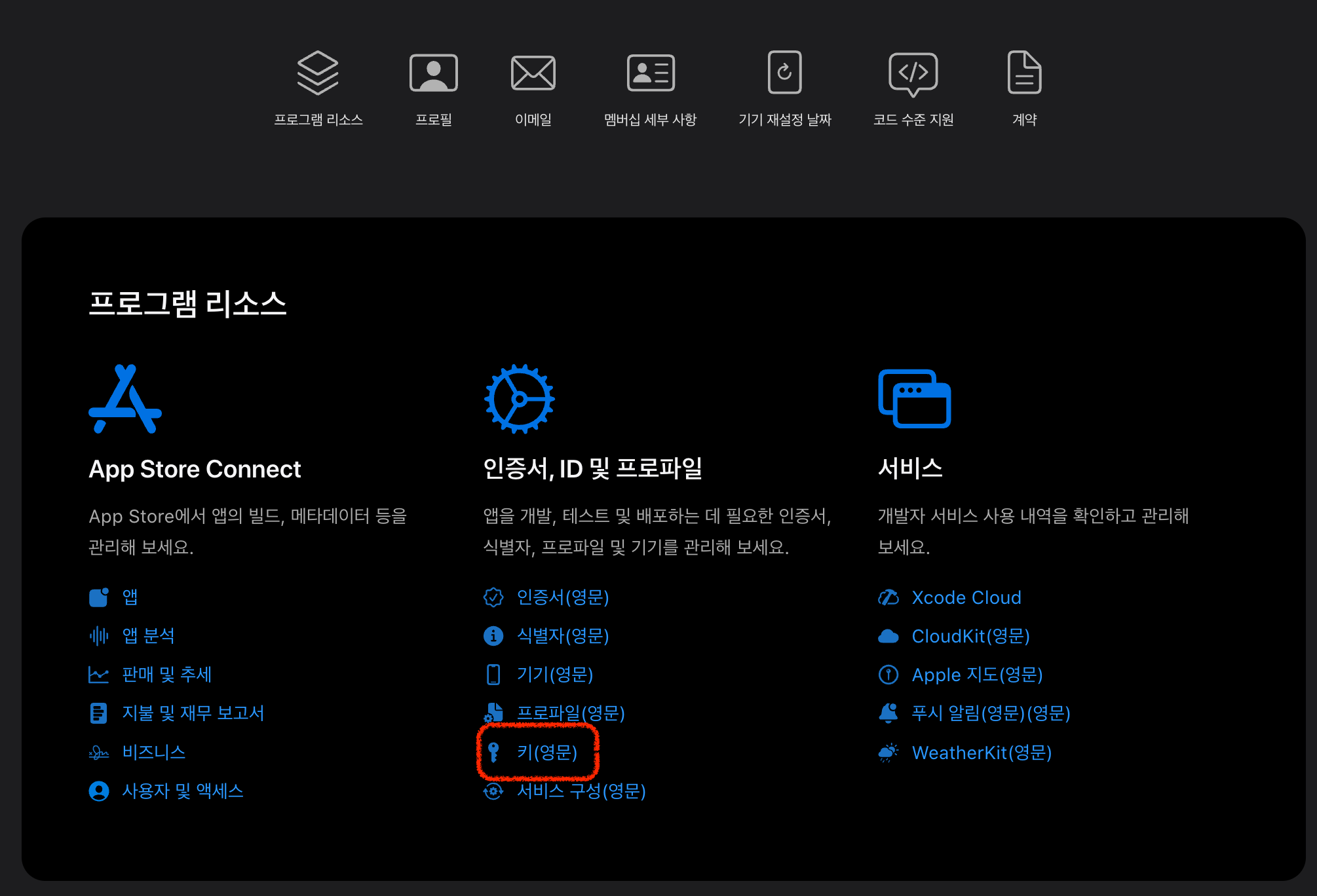Viewport: 1317px width, 896px height.
Task: Click the gear icon beside 서비스 구성(영문)
Action: [493, 791]
